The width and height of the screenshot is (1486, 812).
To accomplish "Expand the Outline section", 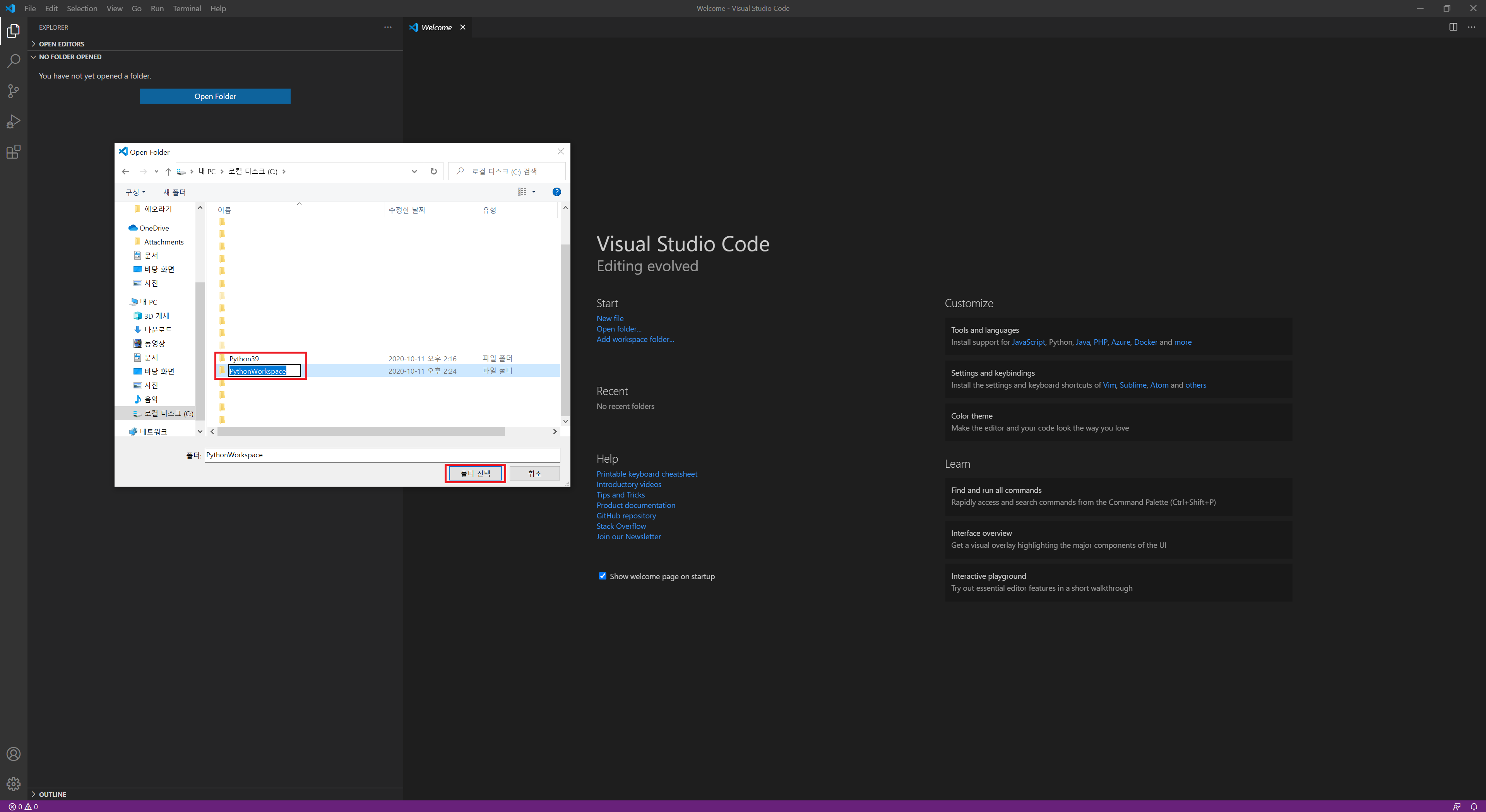I will [52, 794].
